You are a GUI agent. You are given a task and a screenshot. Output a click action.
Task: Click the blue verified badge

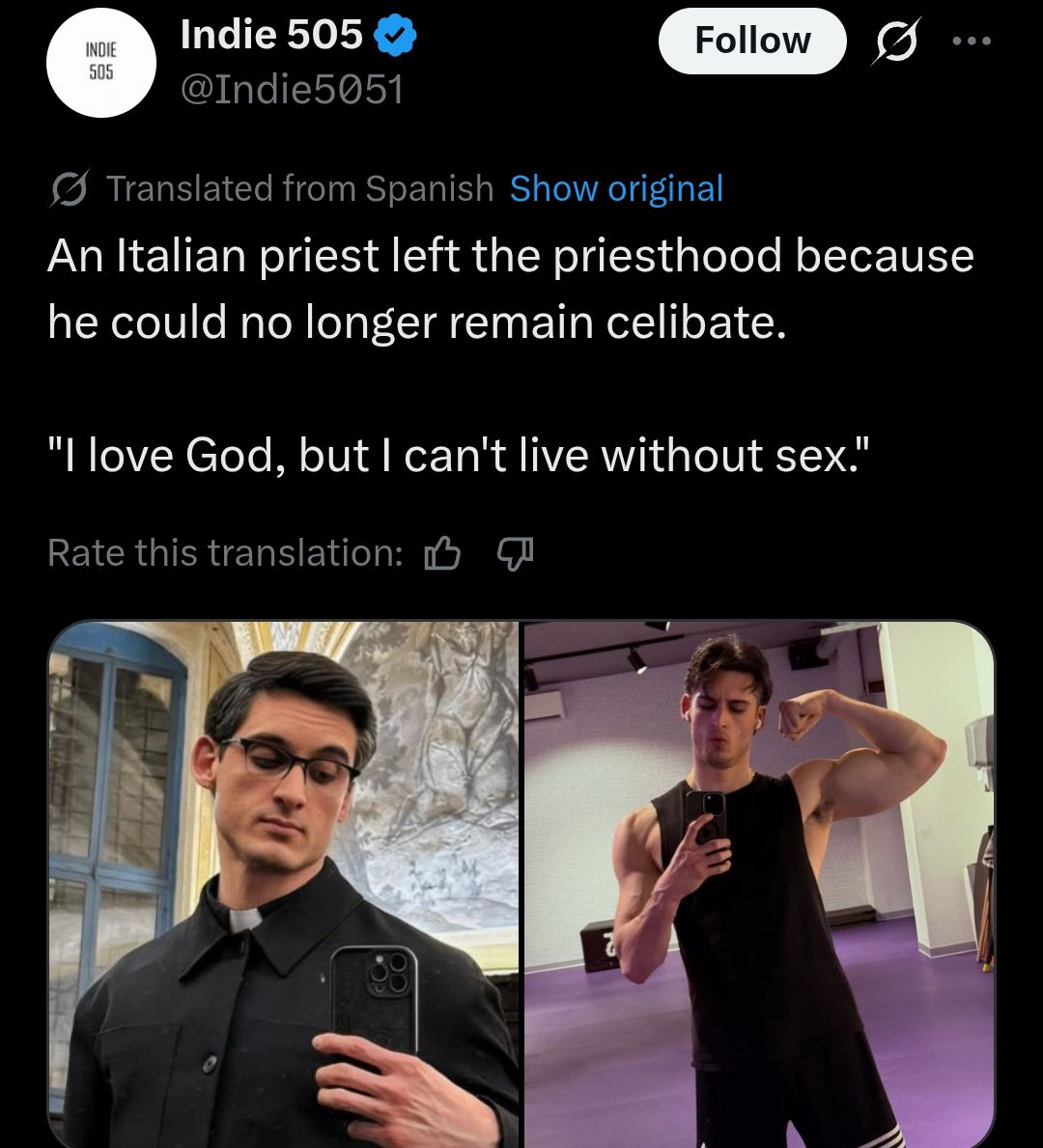coord(395,37)
